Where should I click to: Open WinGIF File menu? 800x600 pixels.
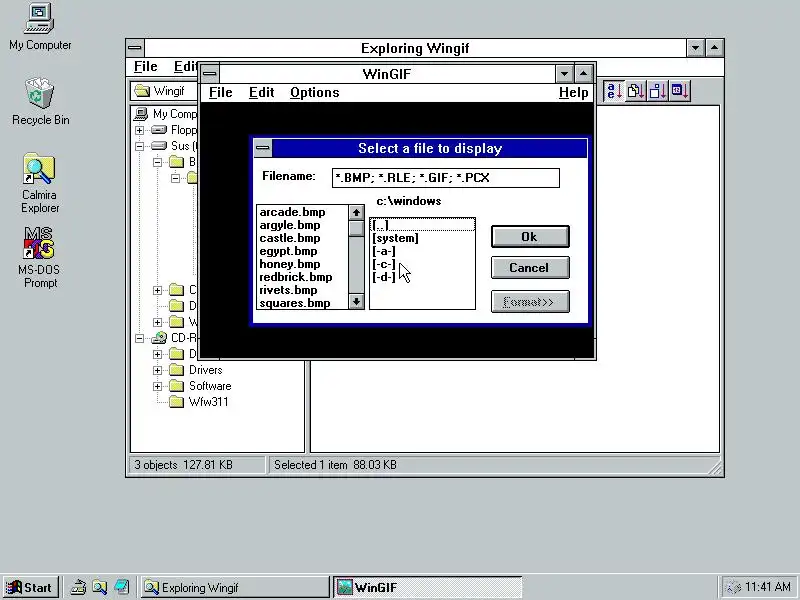point(220,93)
